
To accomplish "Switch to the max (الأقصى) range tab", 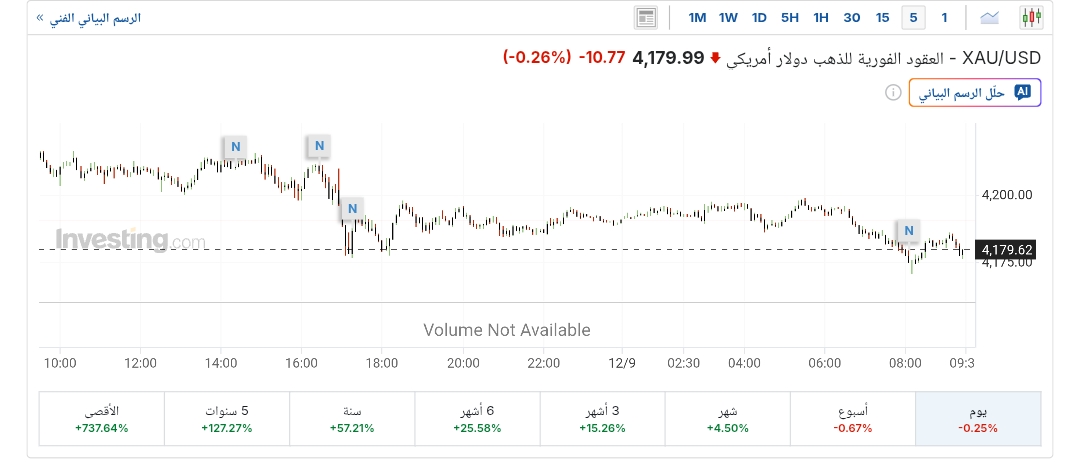I will point(101,419).
